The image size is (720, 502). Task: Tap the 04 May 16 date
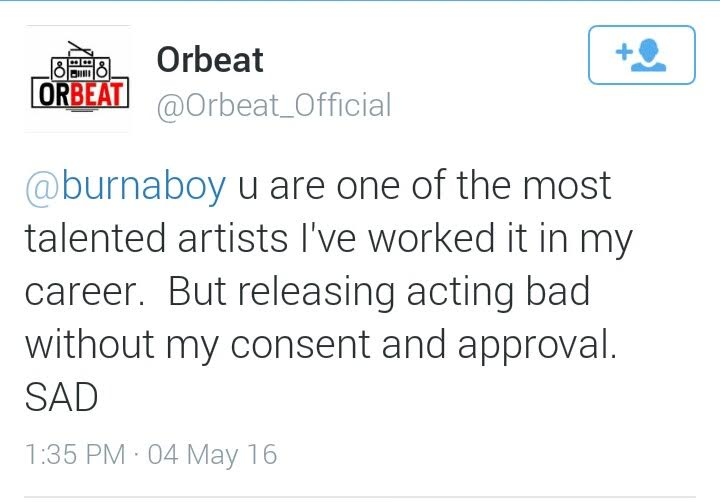click(212, 455)
